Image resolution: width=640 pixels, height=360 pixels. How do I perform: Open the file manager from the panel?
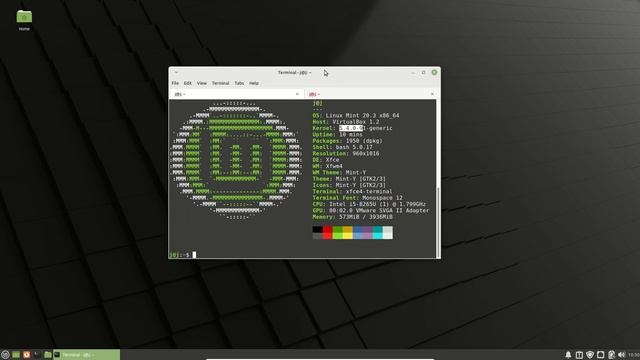pos(48,355)
